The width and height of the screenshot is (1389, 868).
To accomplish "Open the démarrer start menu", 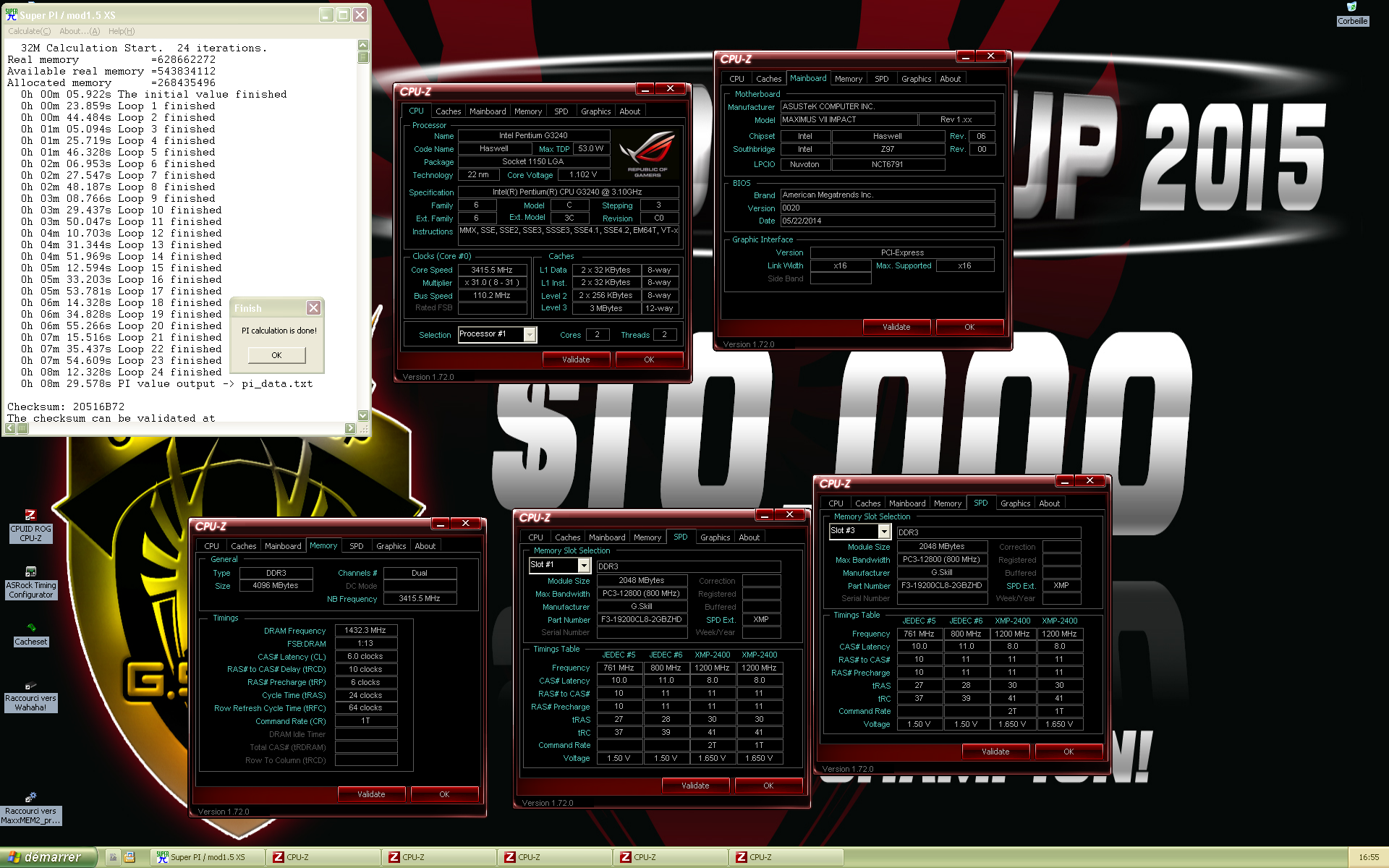I will tap(48, 857).
